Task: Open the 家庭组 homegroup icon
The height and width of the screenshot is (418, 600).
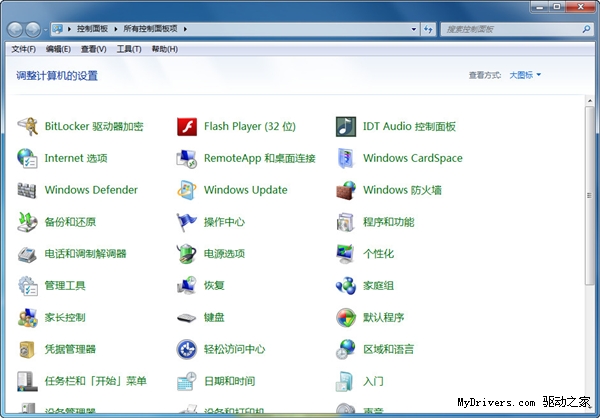Action: 346,286
